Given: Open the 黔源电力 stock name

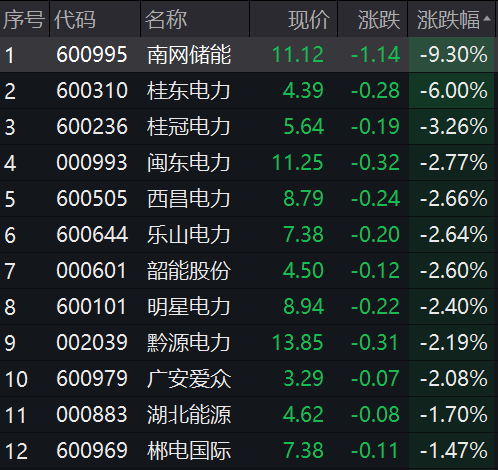Looking at the screenshot, I should coord(188,343).
